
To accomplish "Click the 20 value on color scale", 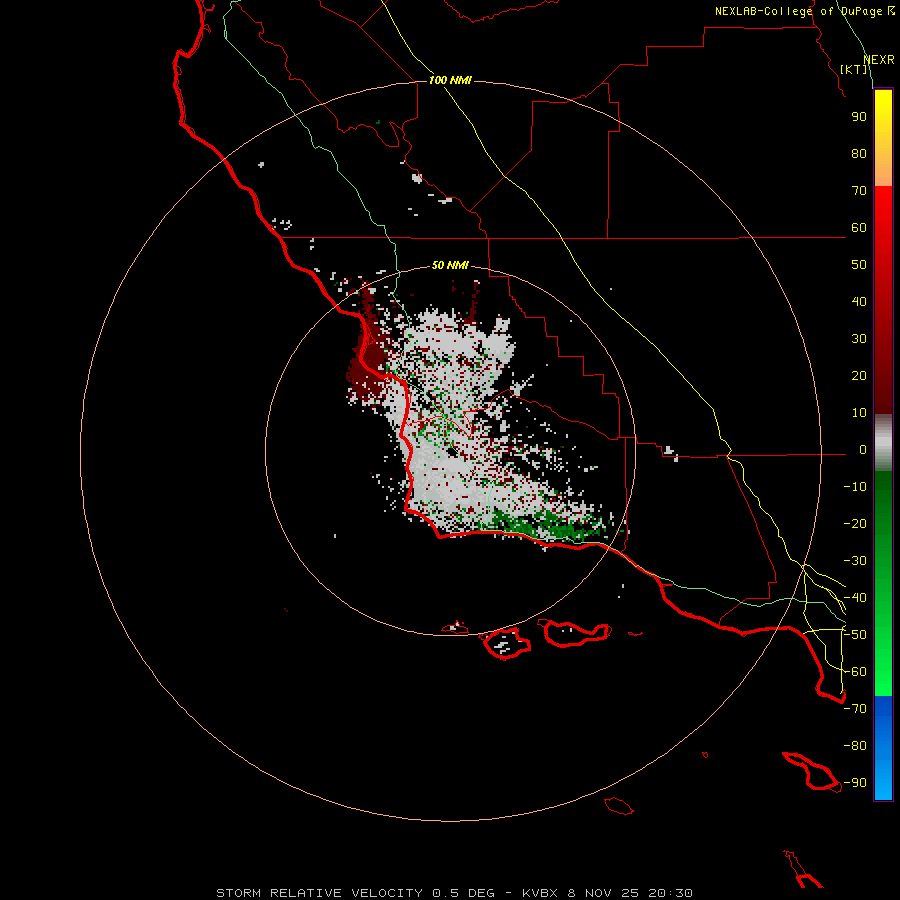I will (859, 375).
